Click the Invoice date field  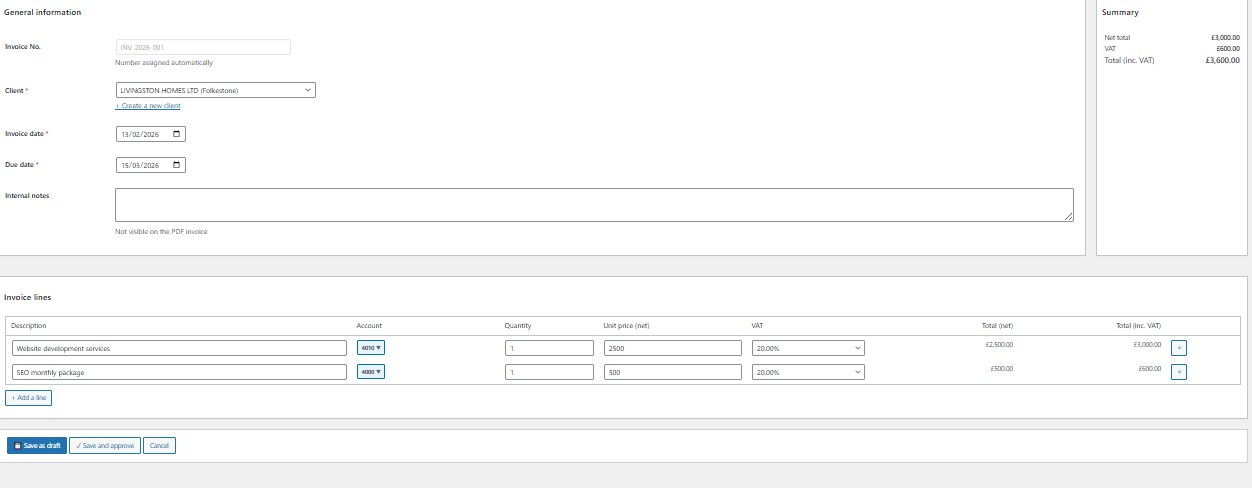[x=151, y=134]
